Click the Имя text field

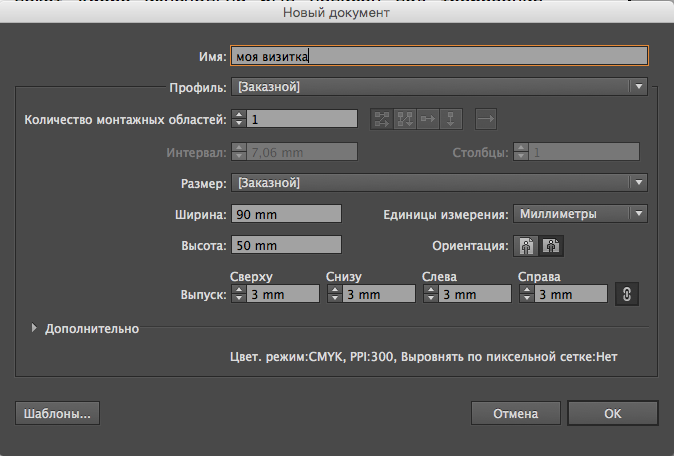439,56
